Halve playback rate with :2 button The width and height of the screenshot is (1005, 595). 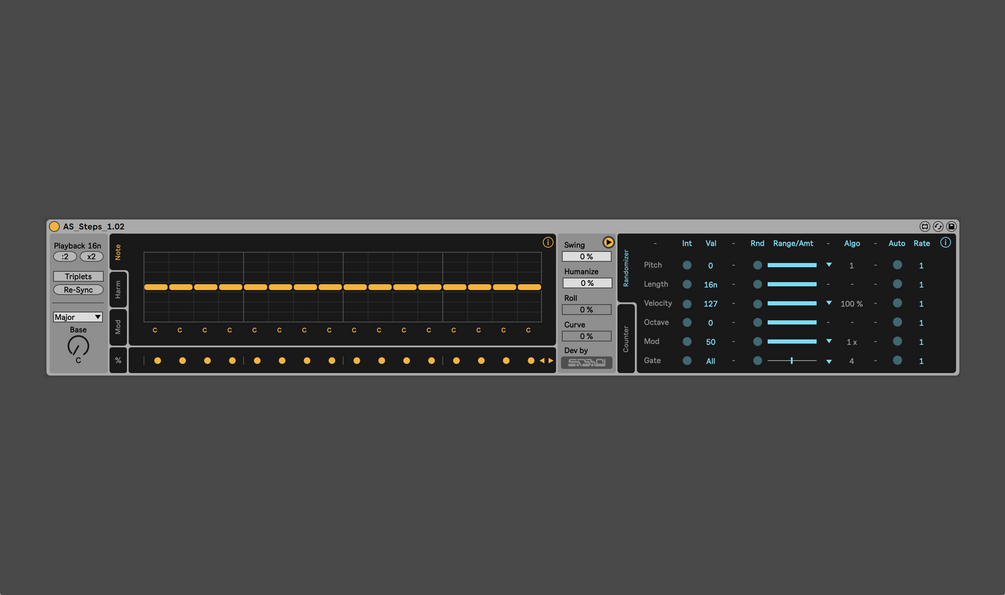[65, 256]
